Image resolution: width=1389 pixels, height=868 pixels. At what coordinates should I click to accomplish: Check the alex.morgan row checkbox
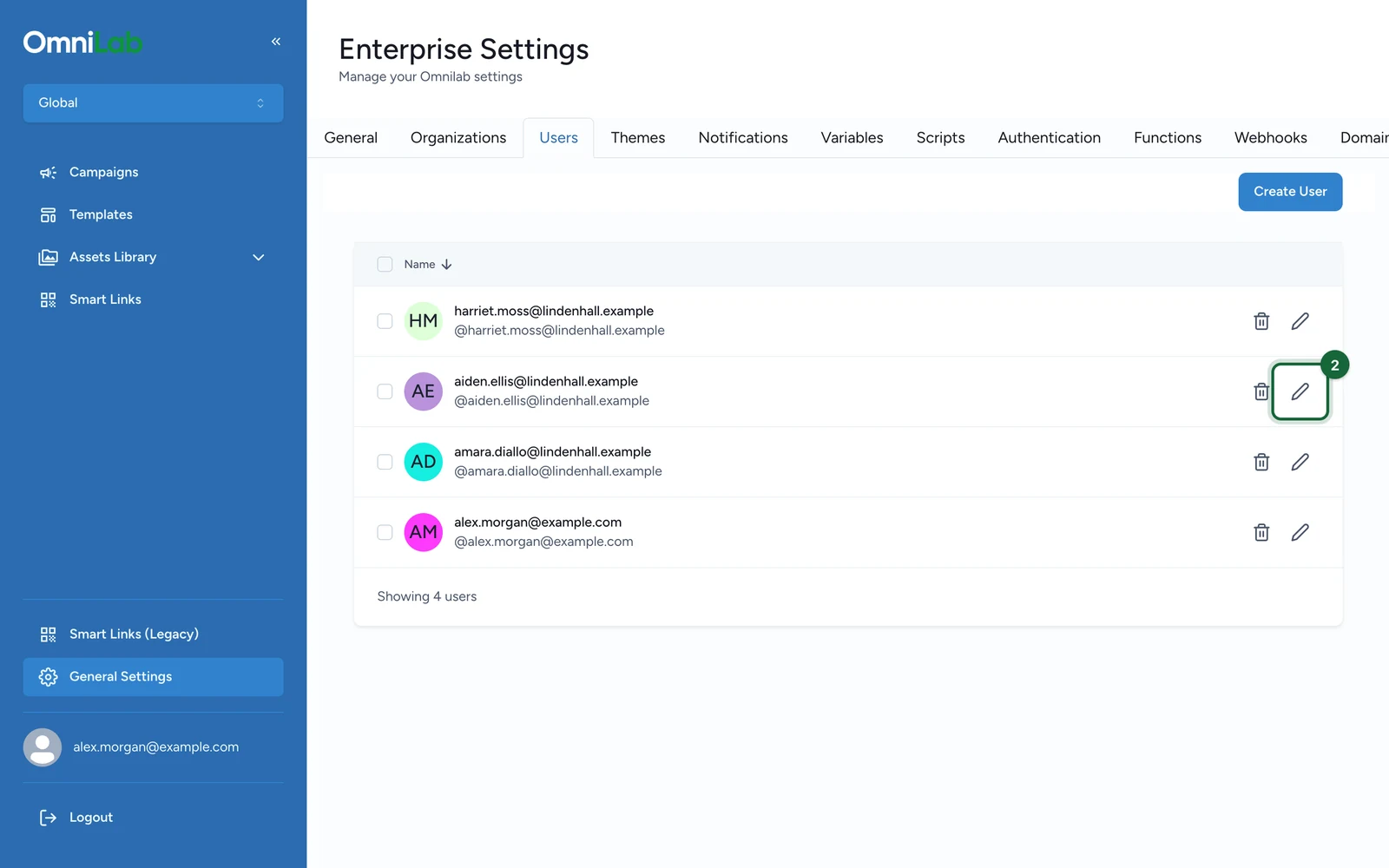385,532
